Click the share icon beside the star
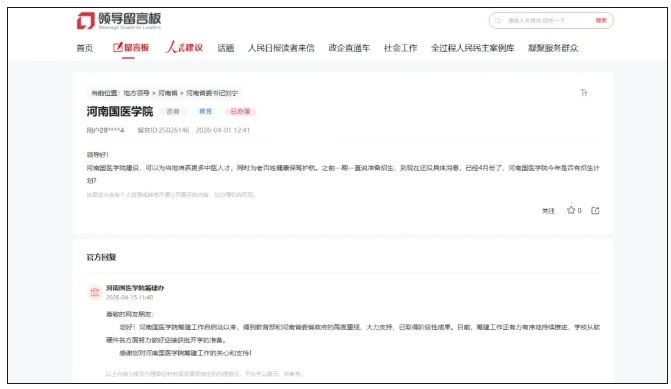The width and height of the screenshot is (671, 389). point(595,210)
